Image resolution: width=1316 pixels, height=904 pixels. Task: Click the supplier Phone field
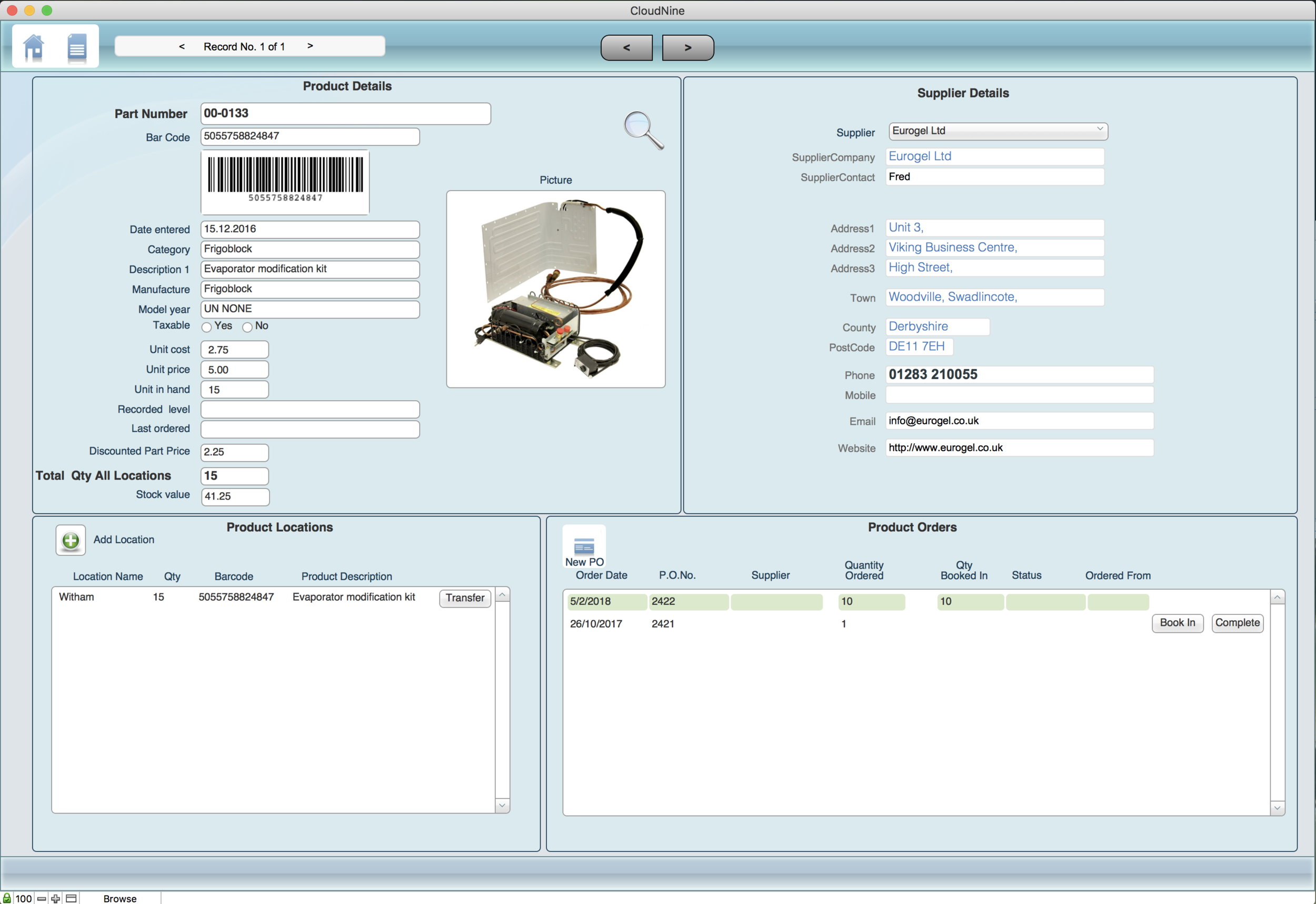tap(1019, 374)
